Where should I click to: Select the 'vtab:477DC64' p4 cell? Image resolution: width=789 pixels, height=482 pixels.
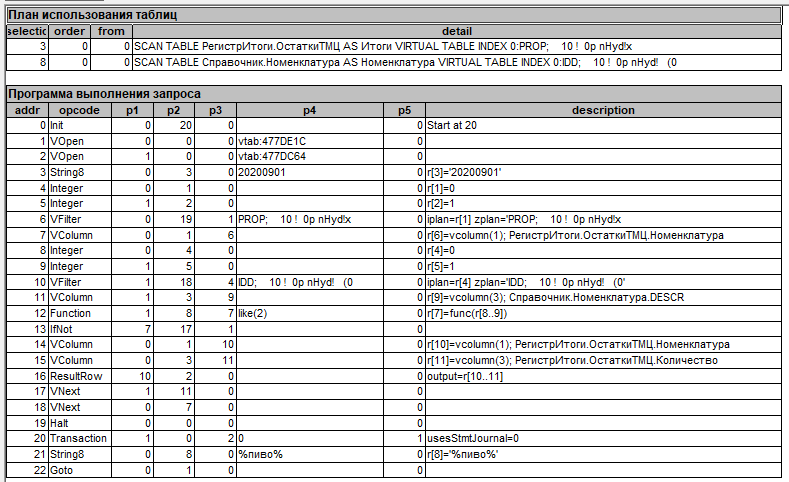click(x=309, y=156)
